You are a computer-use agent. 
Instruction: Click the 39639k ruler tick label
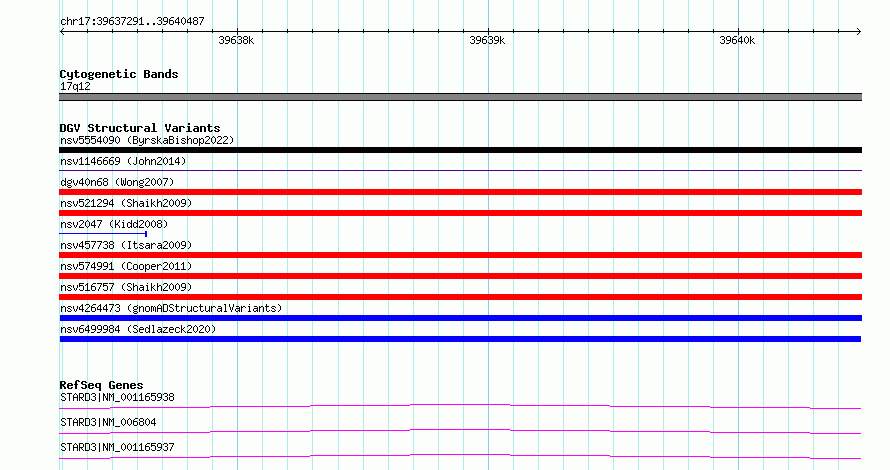[x=487, y=40]
